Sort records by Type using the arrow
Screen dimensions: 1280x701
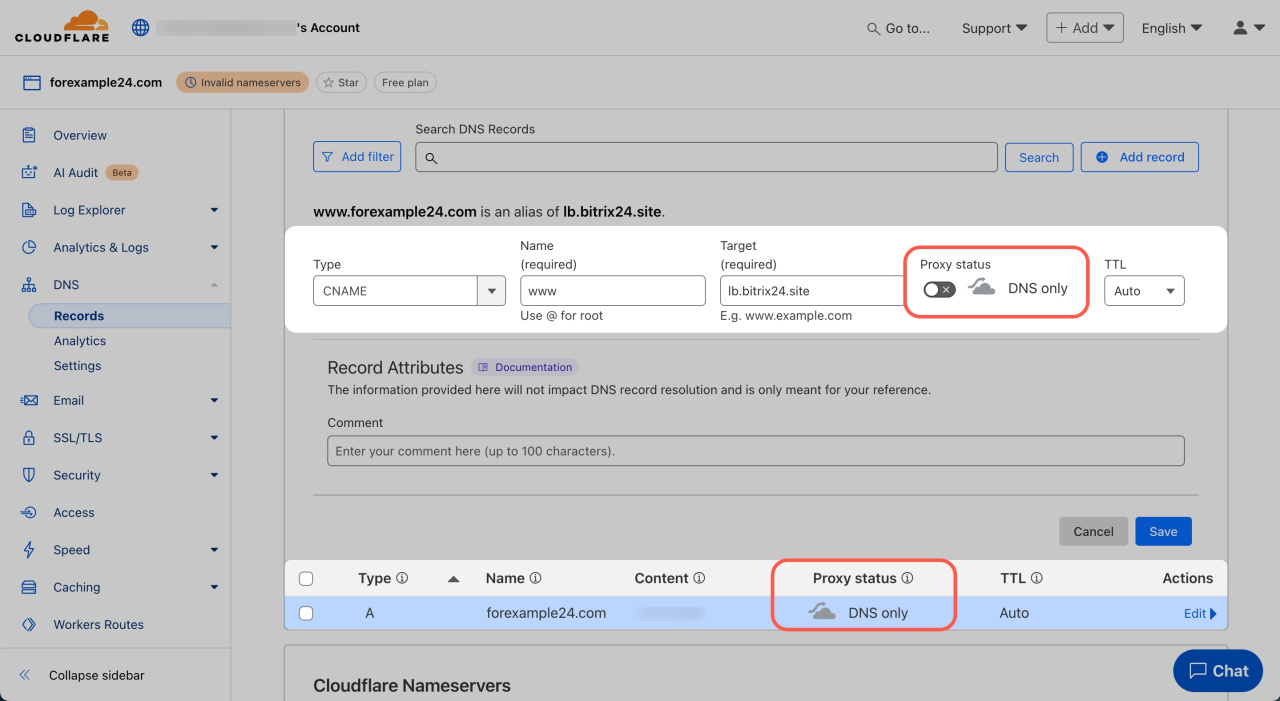click(453, 578)
